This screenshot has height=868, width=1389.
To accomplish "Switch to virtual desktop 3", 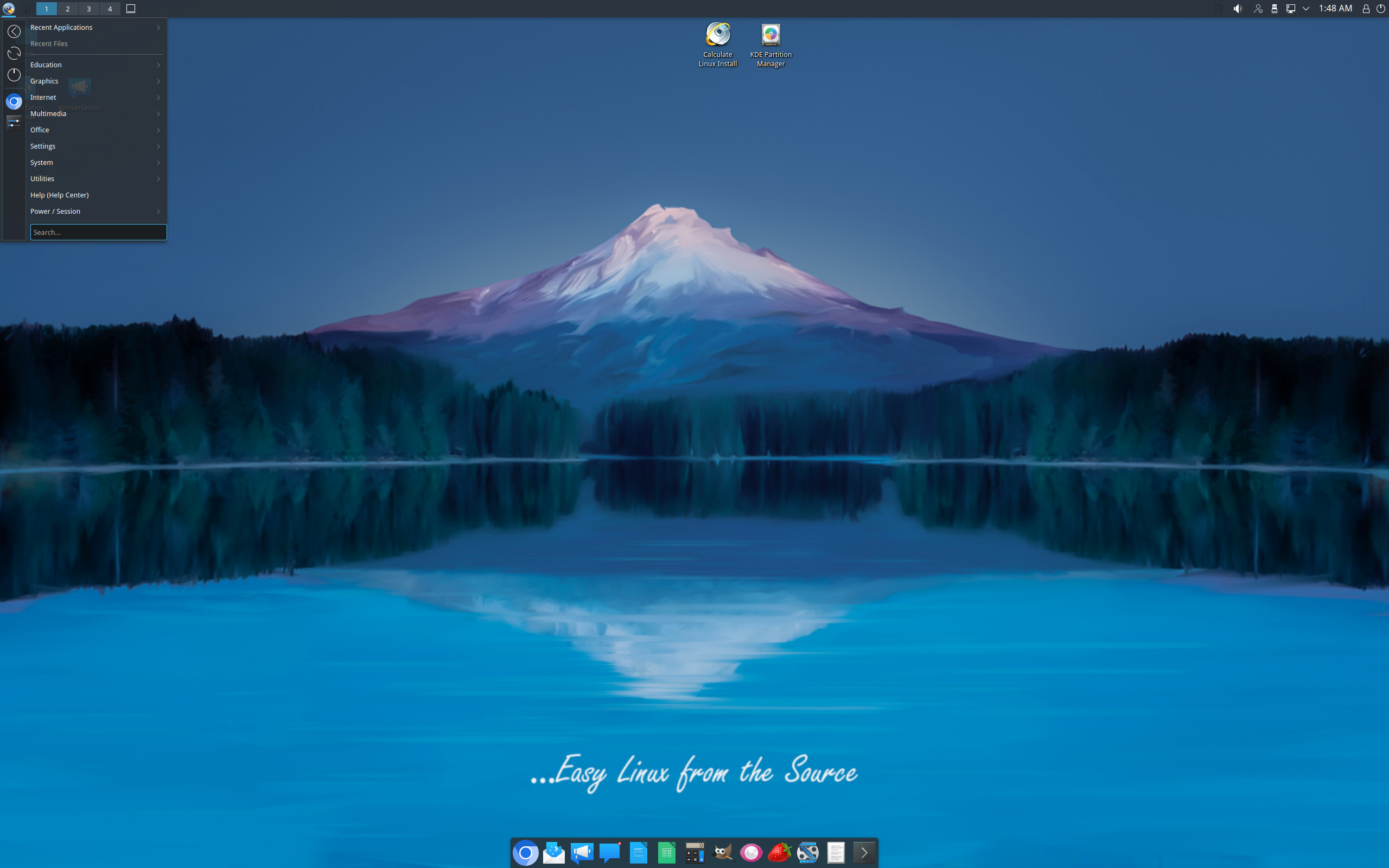I will 88,9.
